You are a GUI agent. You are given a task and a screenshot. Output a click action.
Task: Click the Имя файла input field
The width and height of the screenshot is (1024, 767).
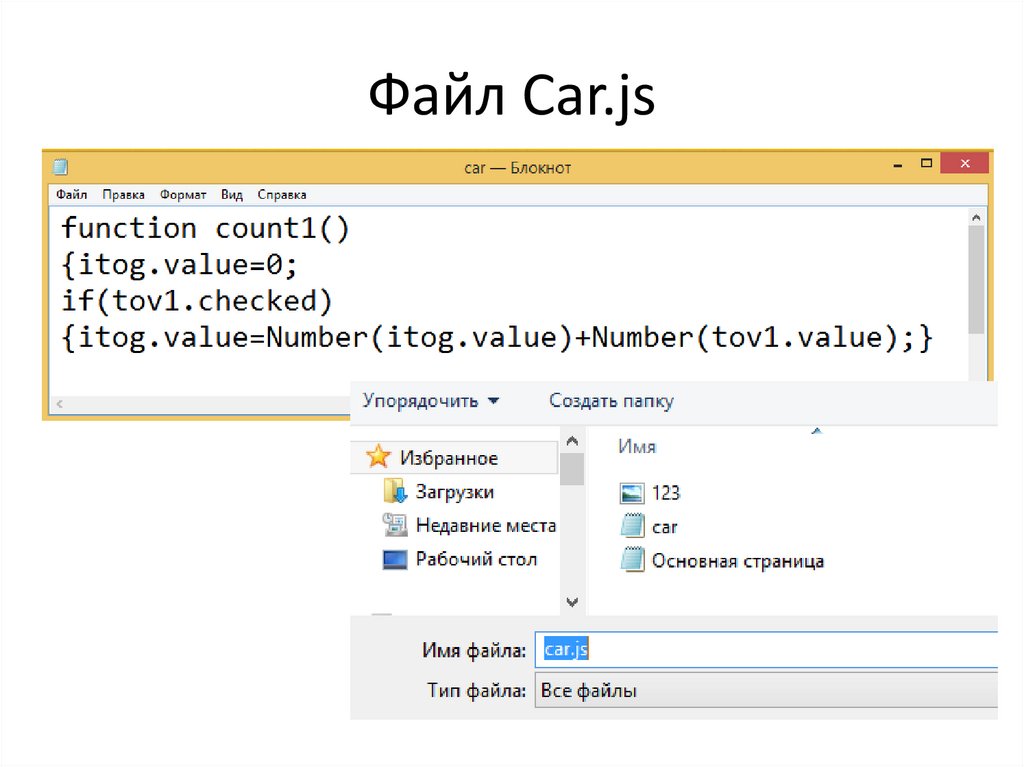pyautogui.click(x=766, y=649)
